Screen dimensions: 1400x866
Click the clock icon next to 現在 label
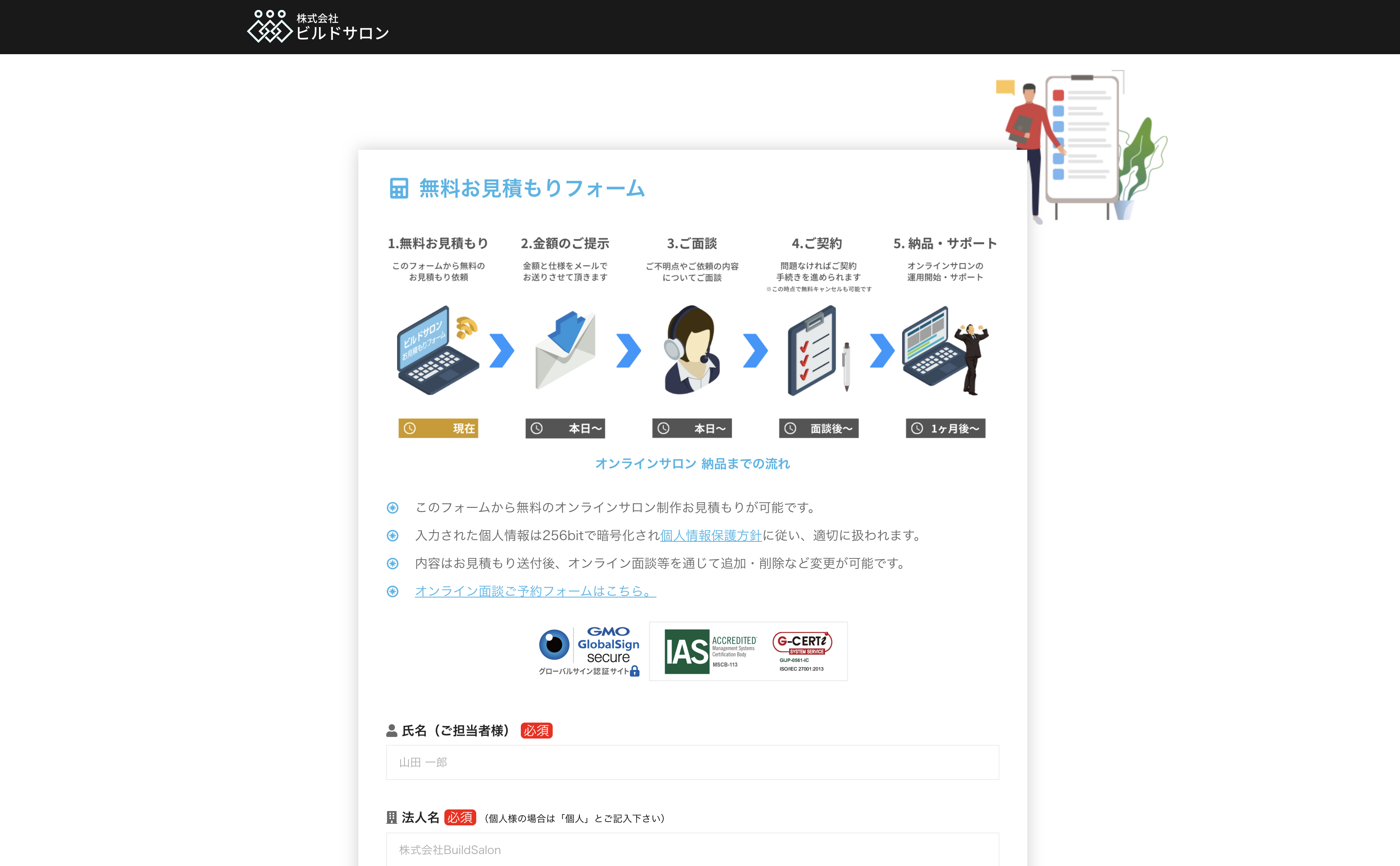pos(410,428)
